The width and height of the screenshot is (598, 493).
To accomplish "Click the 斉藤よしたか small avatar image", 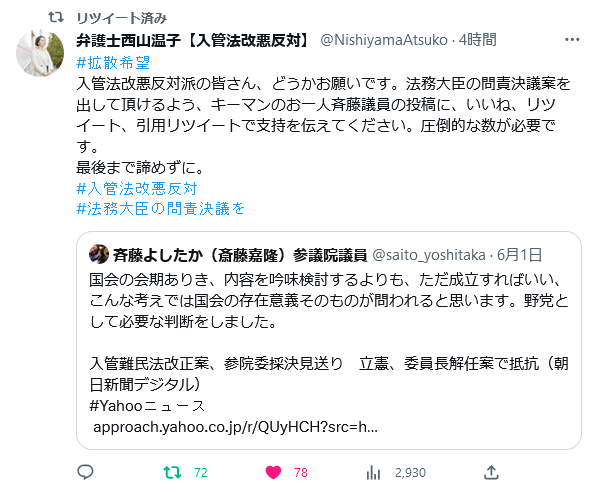I will tap(99, 254).
